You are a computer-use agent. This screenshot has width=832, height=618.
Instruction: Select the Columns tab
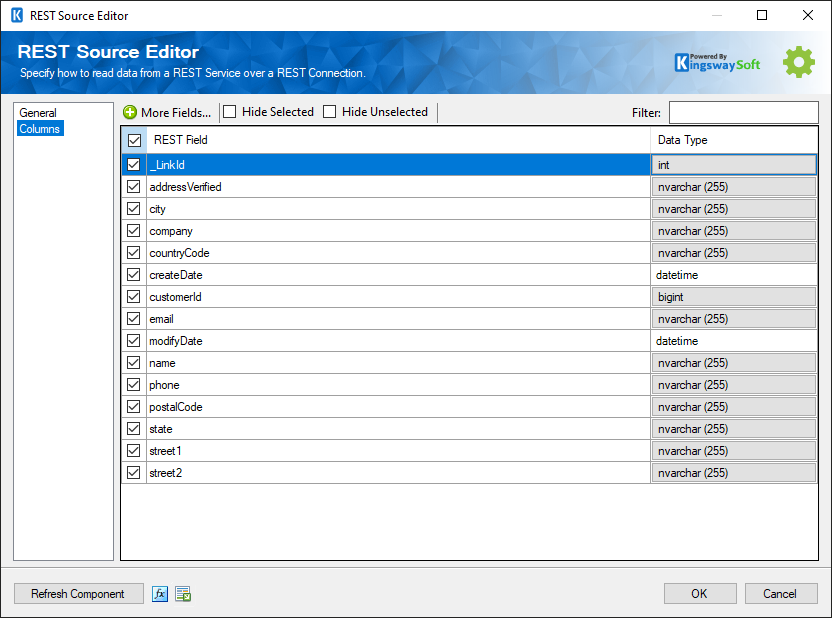[x=40, y=128]
